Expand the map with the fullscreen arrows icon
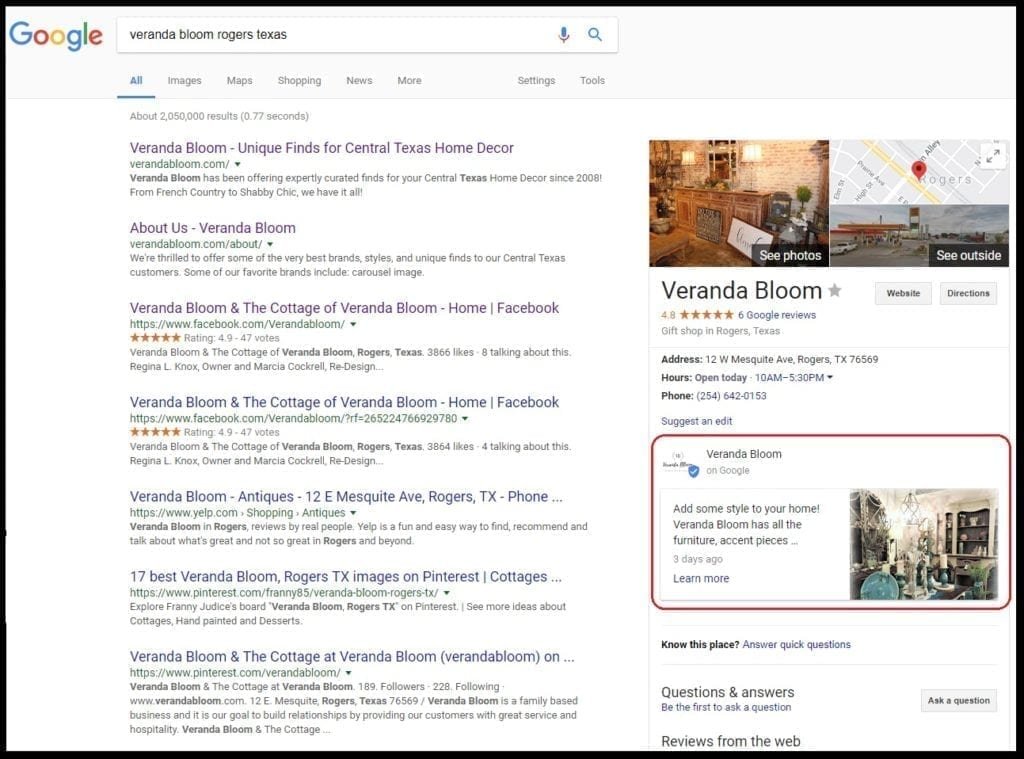This screenshot has height=759, width=1024. pos(993,156)
